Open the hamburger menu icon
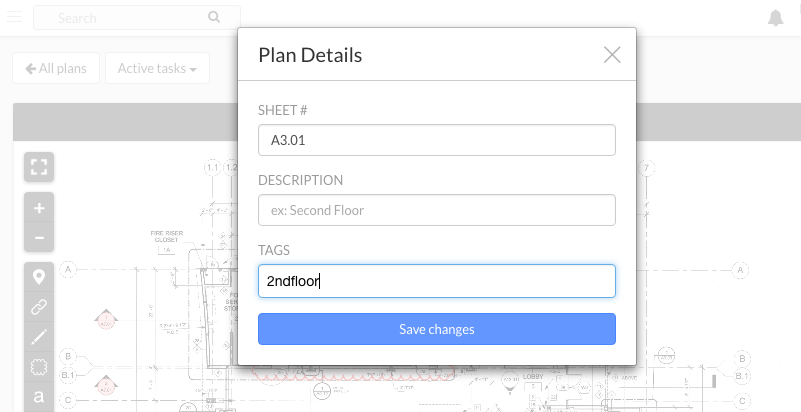Viewport: 801px width, 412px height. (14, 17)
